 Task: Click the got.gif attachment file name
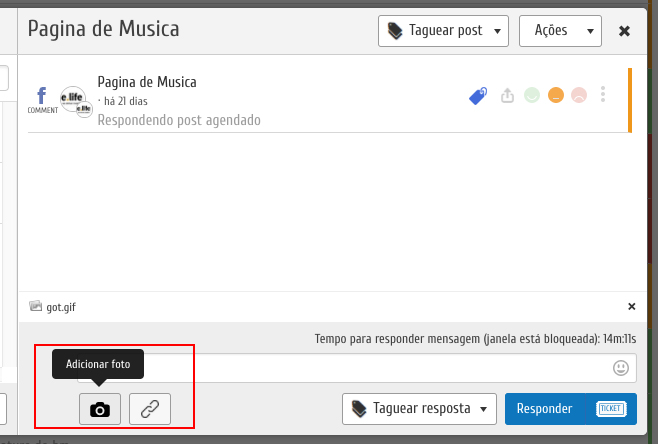coord(61,307)
